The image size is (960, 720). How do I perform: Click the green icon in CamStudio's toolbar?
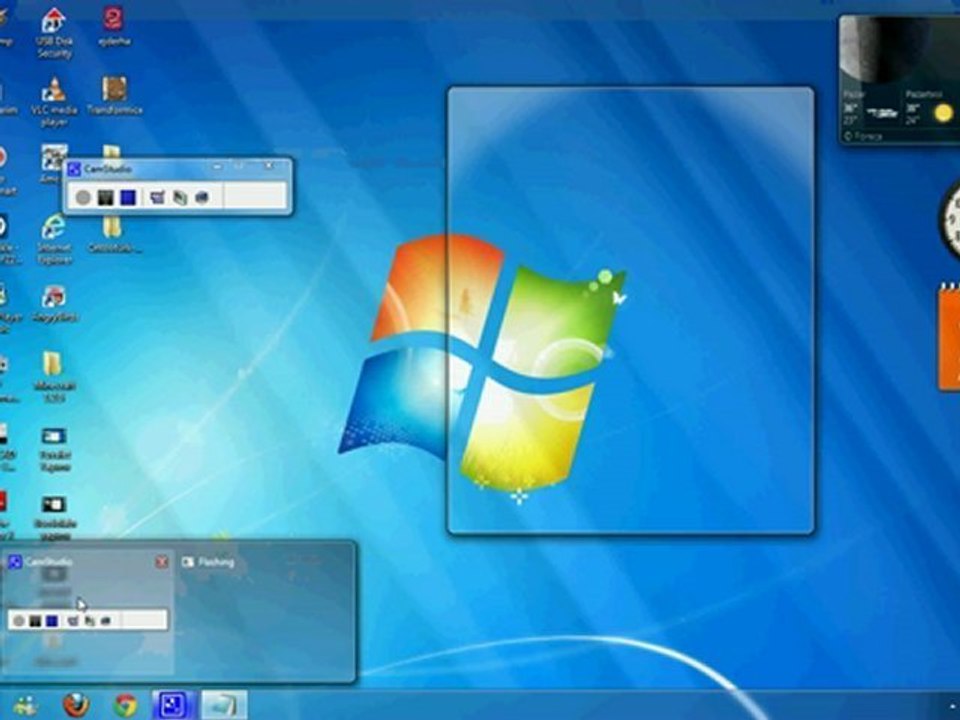point(180,197)
